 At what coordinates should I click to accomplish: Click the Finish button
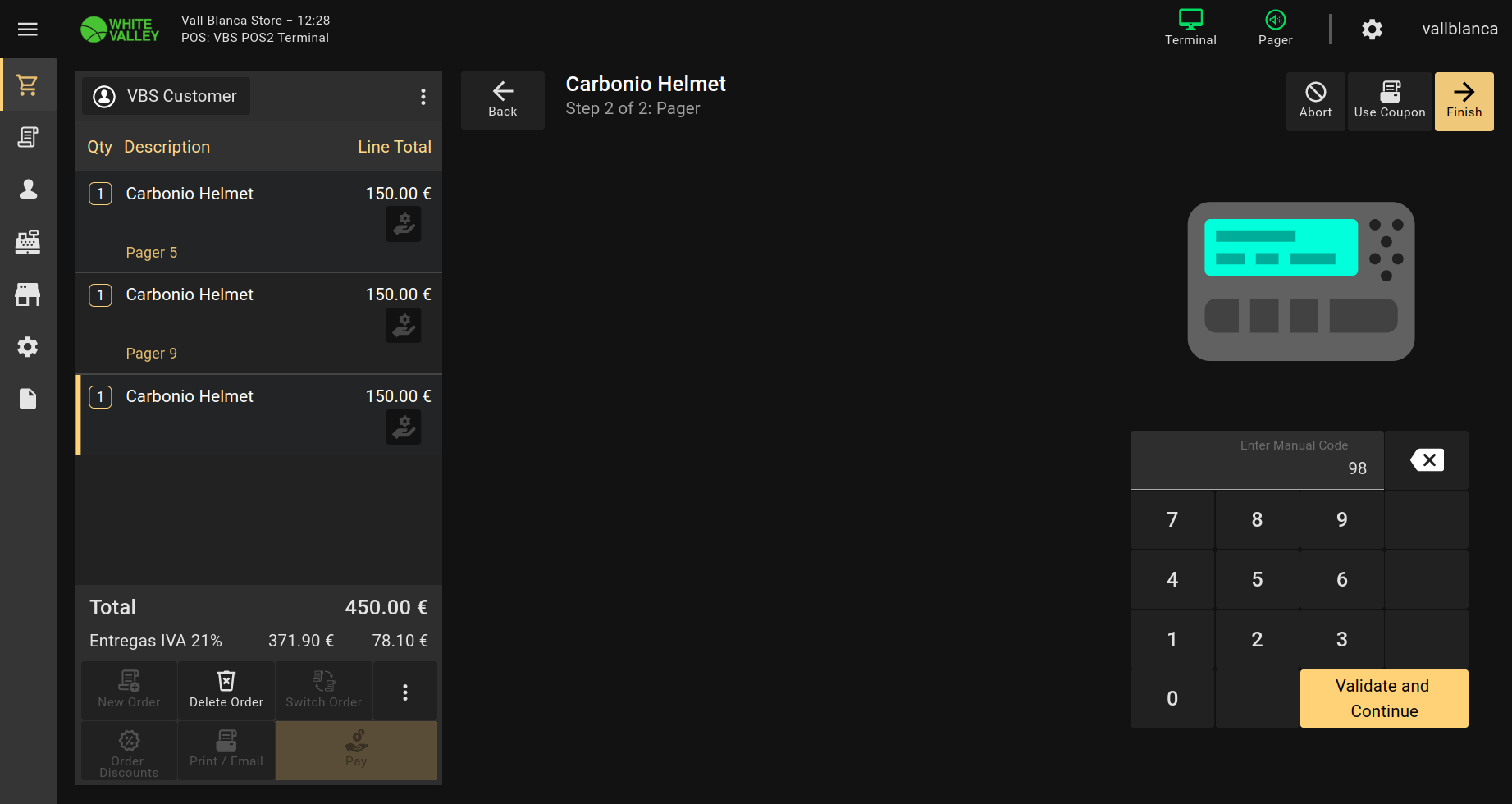[1464, 101]
